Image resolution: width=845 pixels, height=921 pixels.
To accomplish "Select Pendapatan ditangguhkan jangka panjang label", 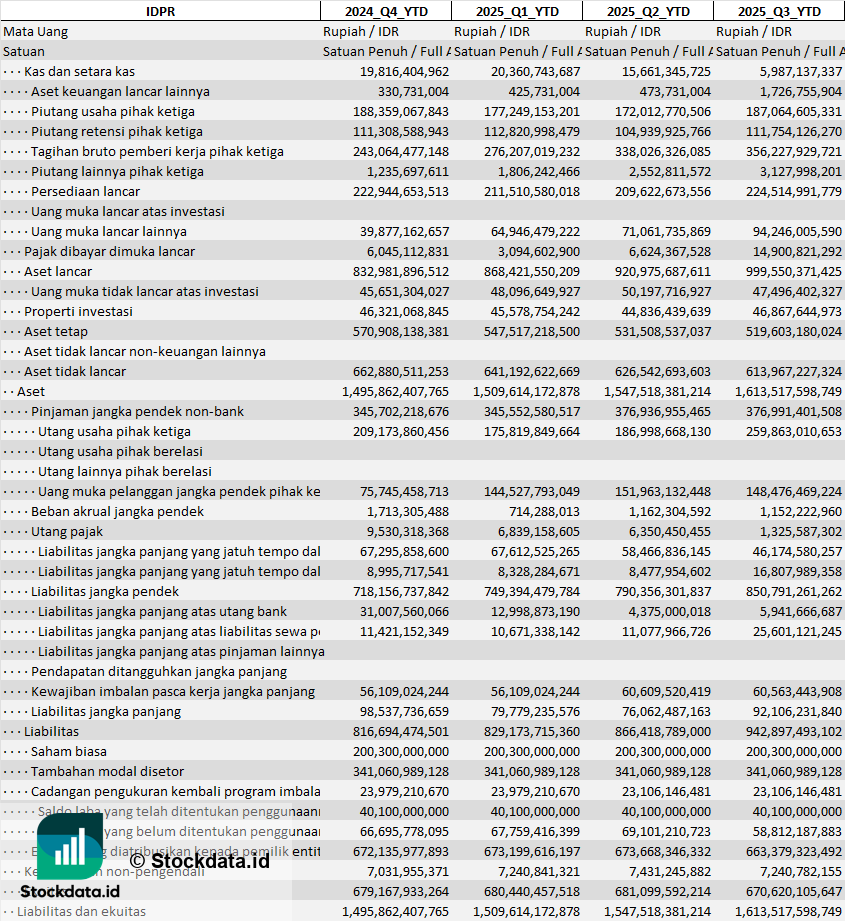I will (159, 670).
